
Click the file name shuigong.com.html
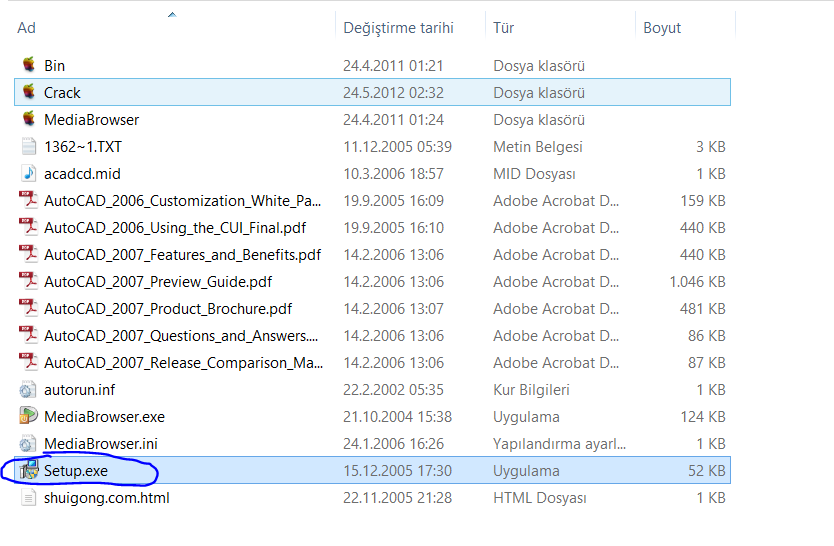(x=107, y=498)
